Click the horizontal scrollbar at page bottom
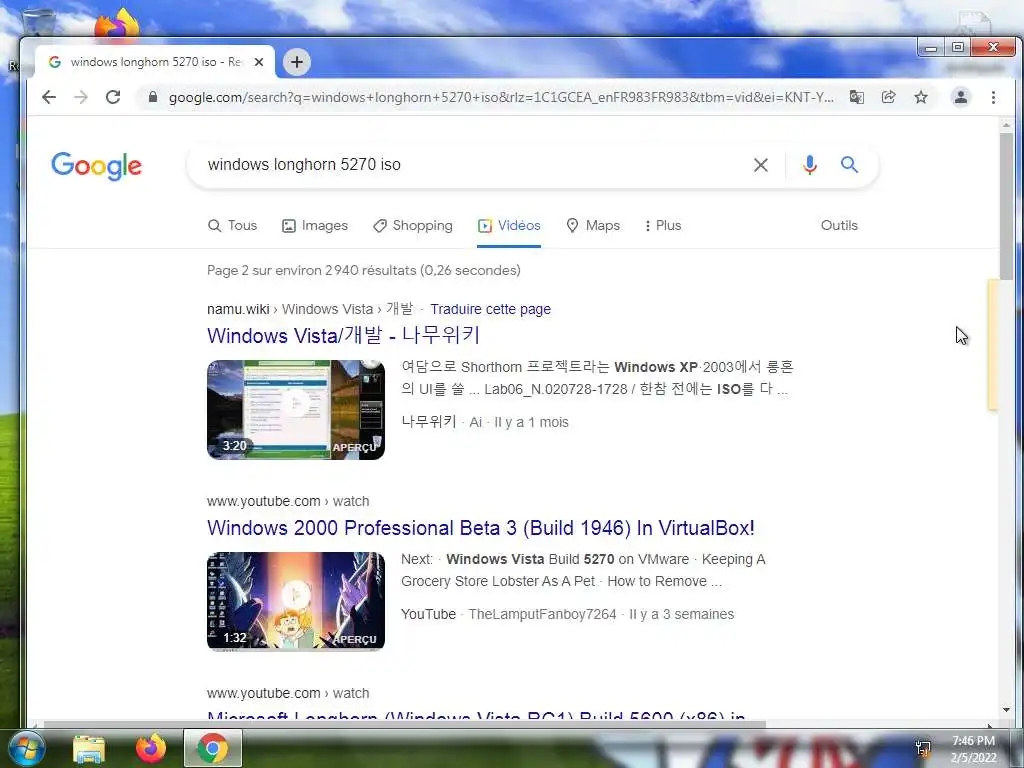The image size is (1024, 768). click(405, 724)
